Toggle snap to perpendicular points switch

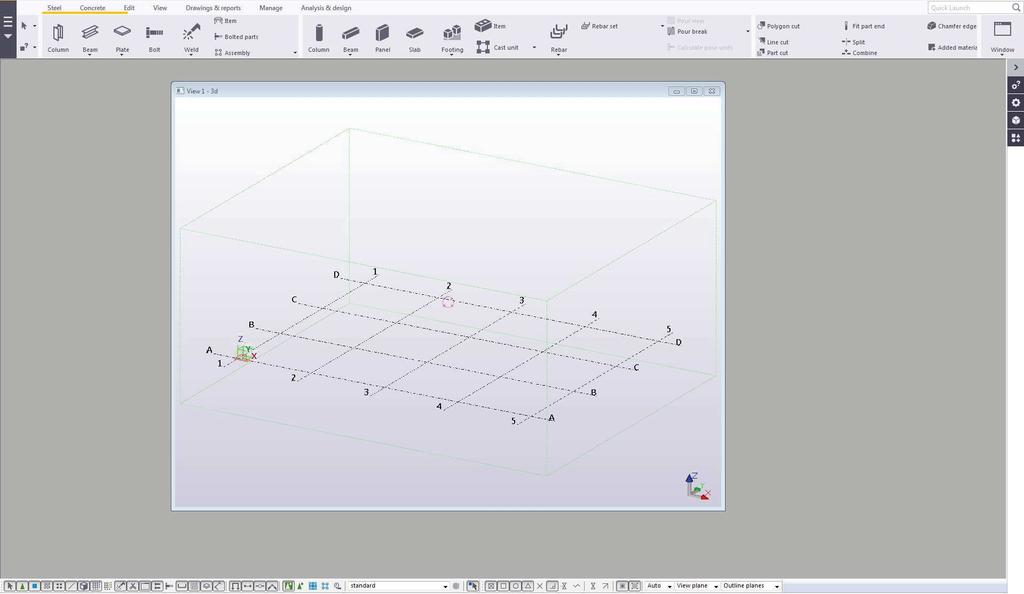point(552,586)
